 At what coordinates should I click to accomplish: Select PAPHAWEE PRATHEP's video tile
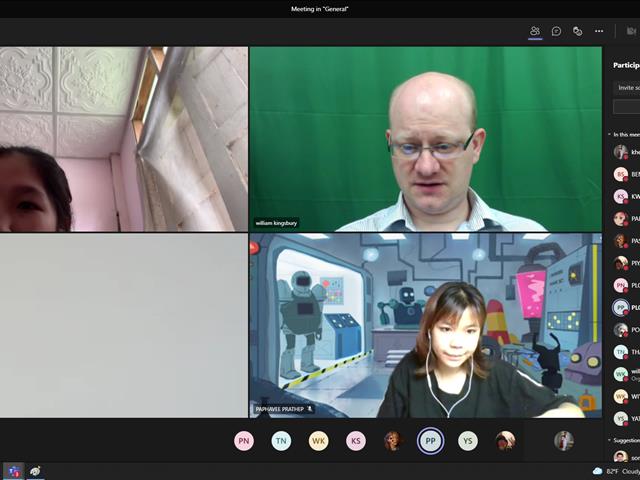426,326
